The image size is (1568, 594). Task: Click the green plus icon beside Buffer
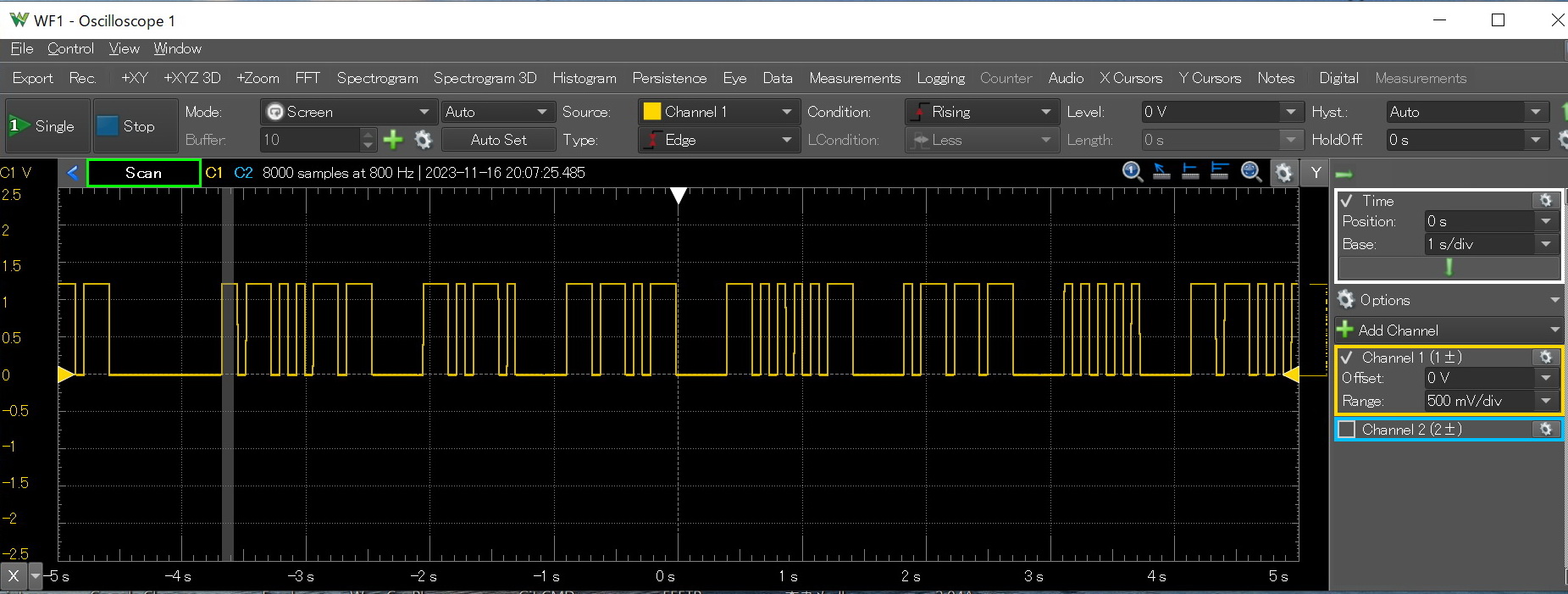pos(393,140)
